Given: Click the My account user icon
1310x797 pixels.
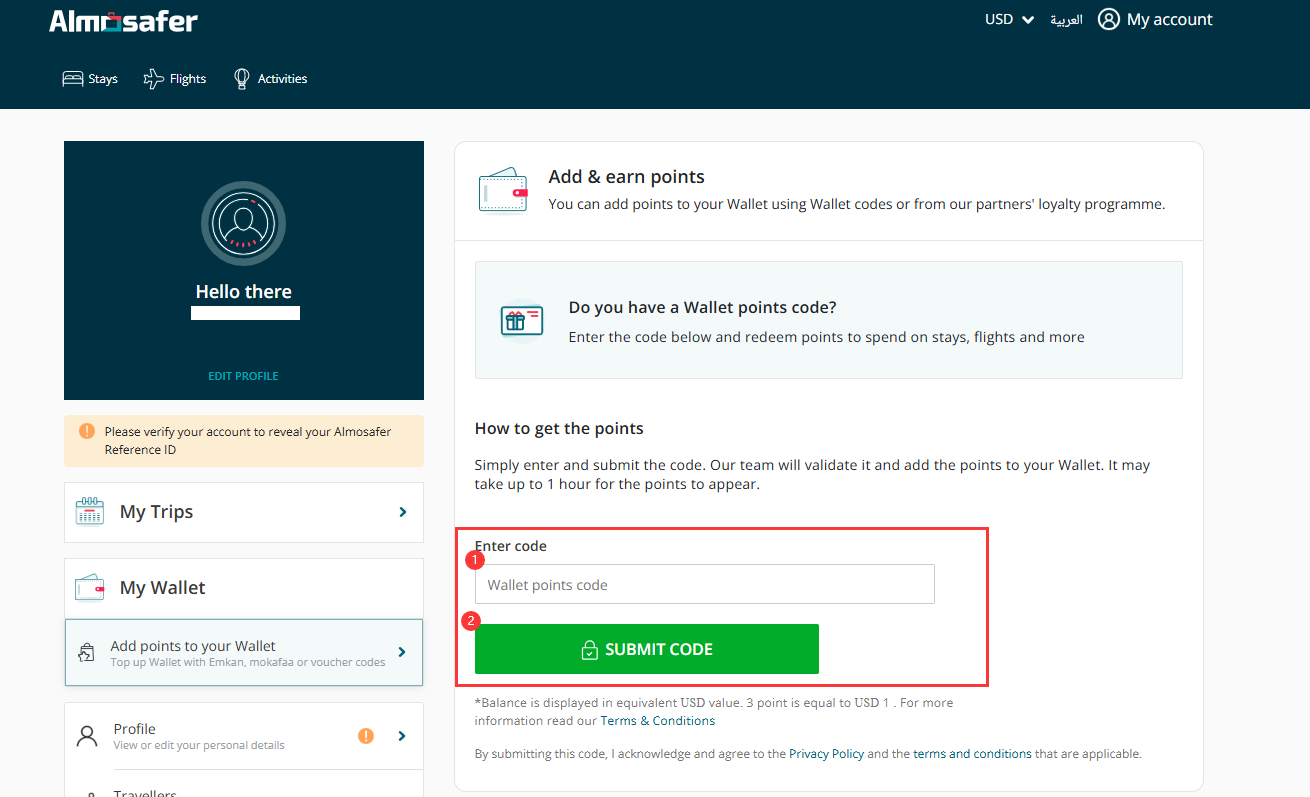Looking at the screenshot, I should pyautogui.click(x=1108, y=19).
